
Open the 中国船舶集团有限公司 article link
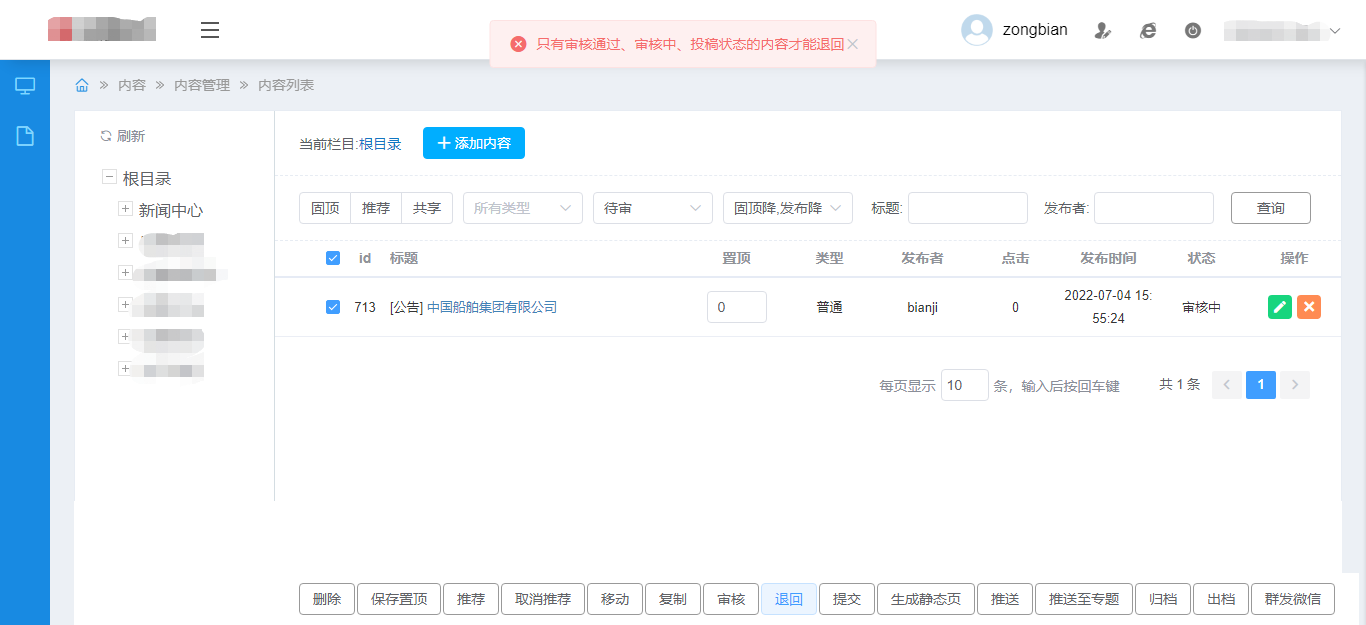[x=491, y=307]
